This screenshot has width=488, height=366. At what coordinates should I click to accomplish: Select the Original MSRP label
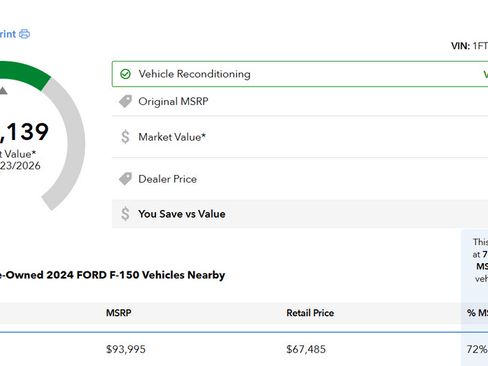click(x=173, y=101)
